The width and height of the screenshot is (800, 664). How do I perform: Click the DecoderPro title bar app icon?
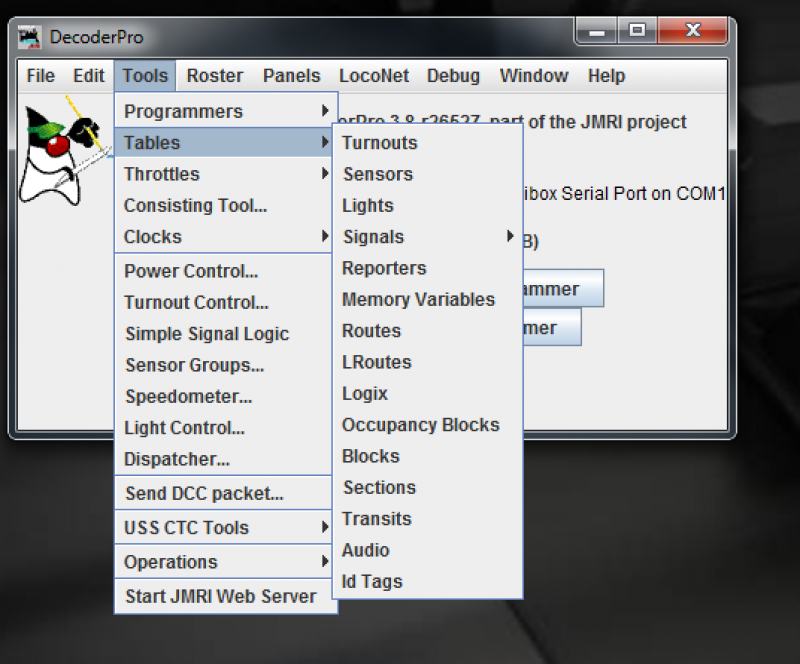(29, 37)
